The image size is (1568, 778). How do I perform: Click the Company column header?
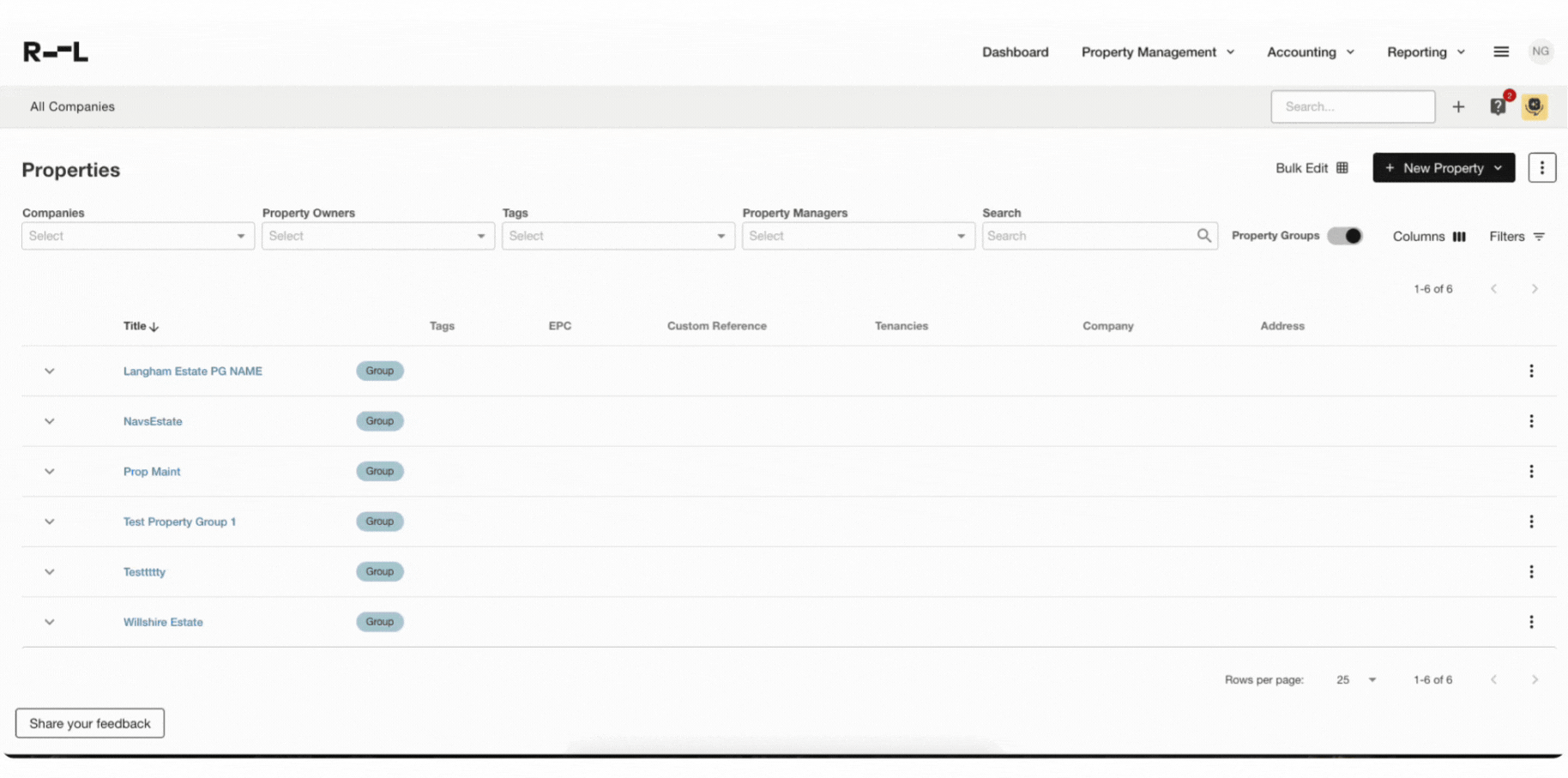pos(1108,326)
